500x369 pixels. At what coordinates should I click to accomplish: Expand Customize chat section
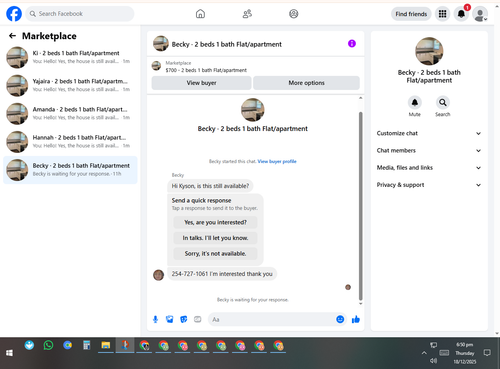point(429,133)
